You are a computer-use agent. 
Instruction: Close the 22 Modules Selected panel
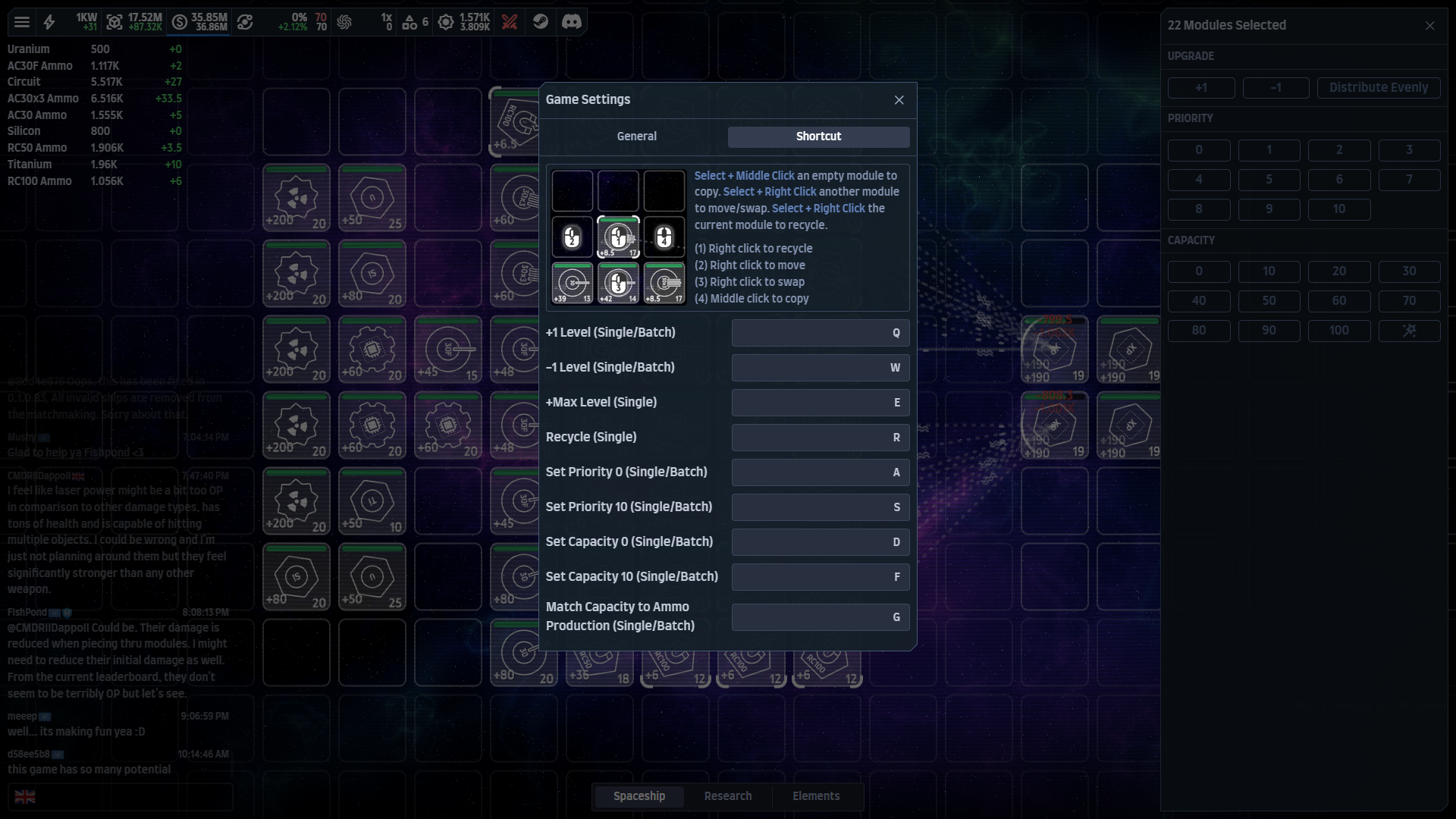1429,26
